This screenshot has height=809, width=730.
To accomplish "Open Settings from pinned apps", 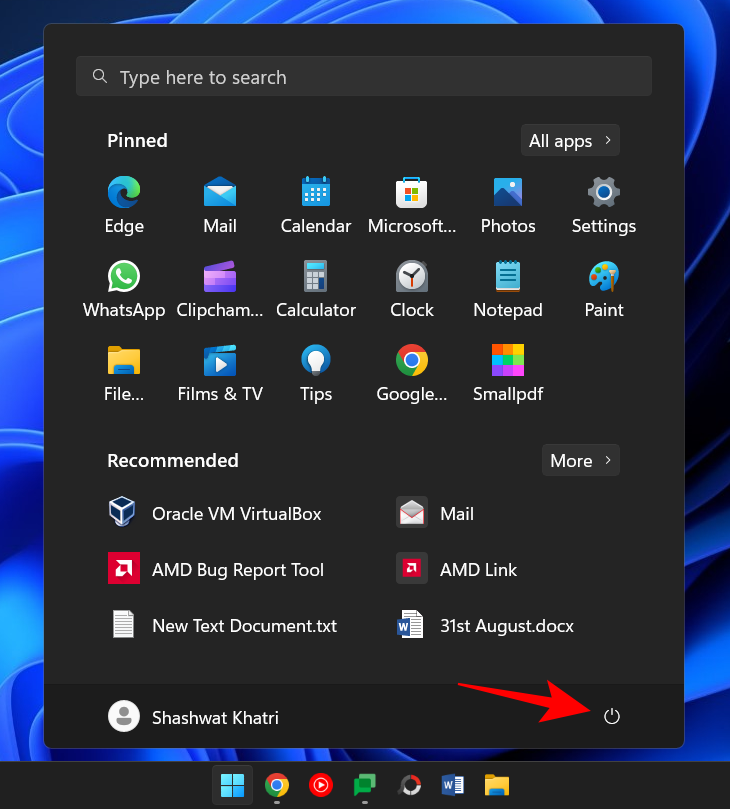I will point(604,205).
